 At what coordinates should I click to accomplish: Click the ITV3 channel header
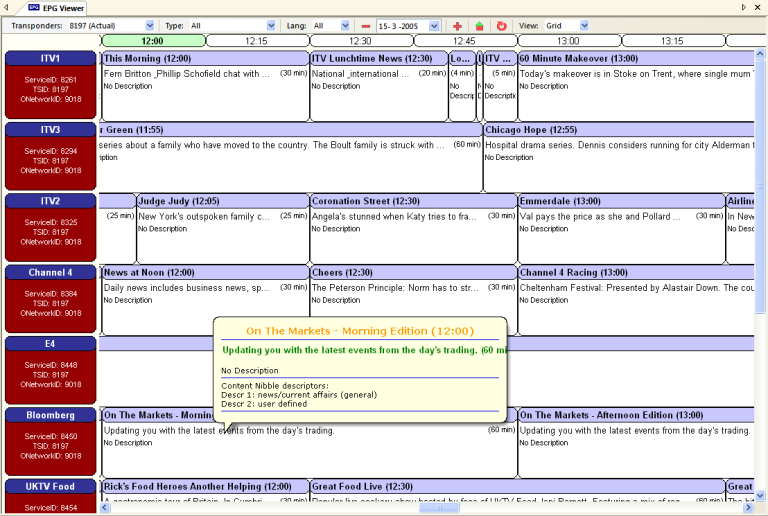pos(50,130)
